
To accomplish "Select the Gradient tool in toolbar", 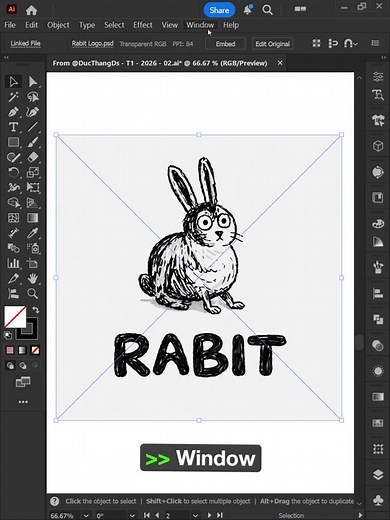I will click(x=33, y=218).
